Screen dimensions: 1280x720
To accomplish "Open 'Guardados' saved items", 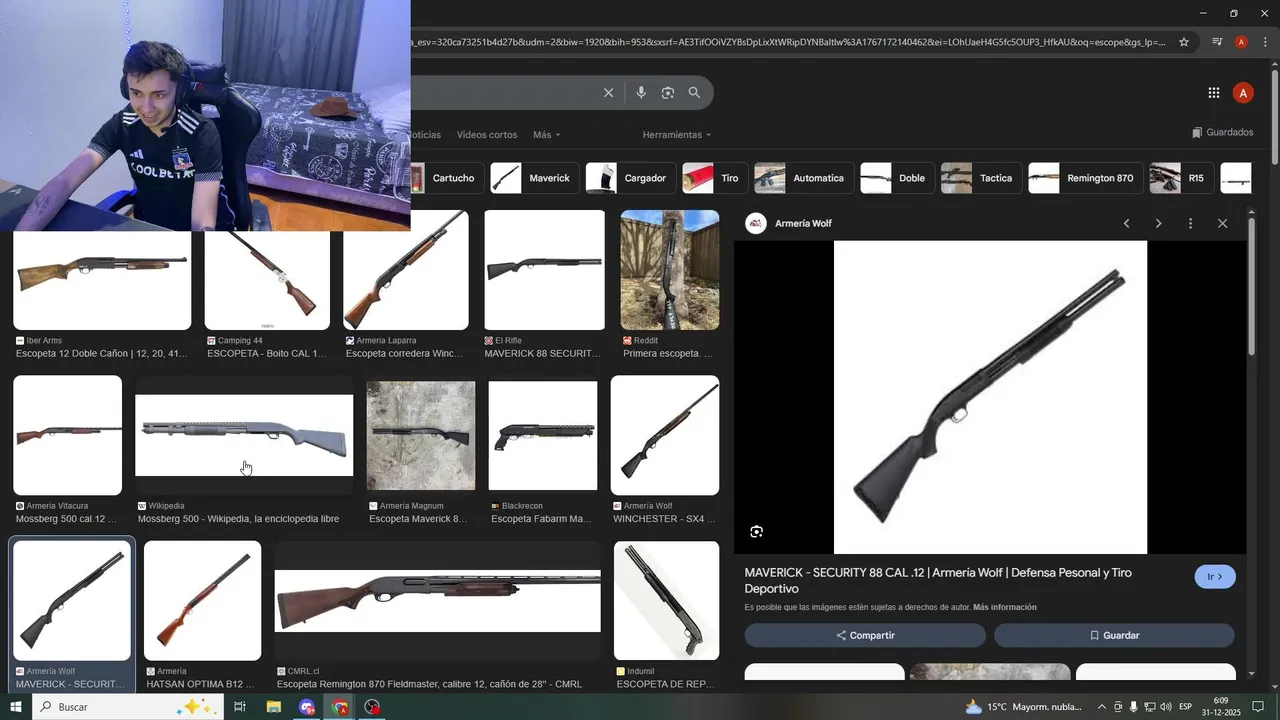I will coord(1222,132).
